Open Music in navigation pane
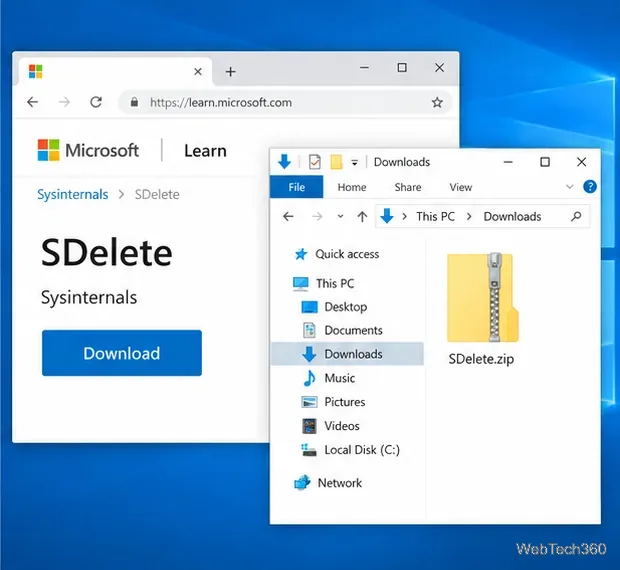The image size is (620, 570). point(329,378)
